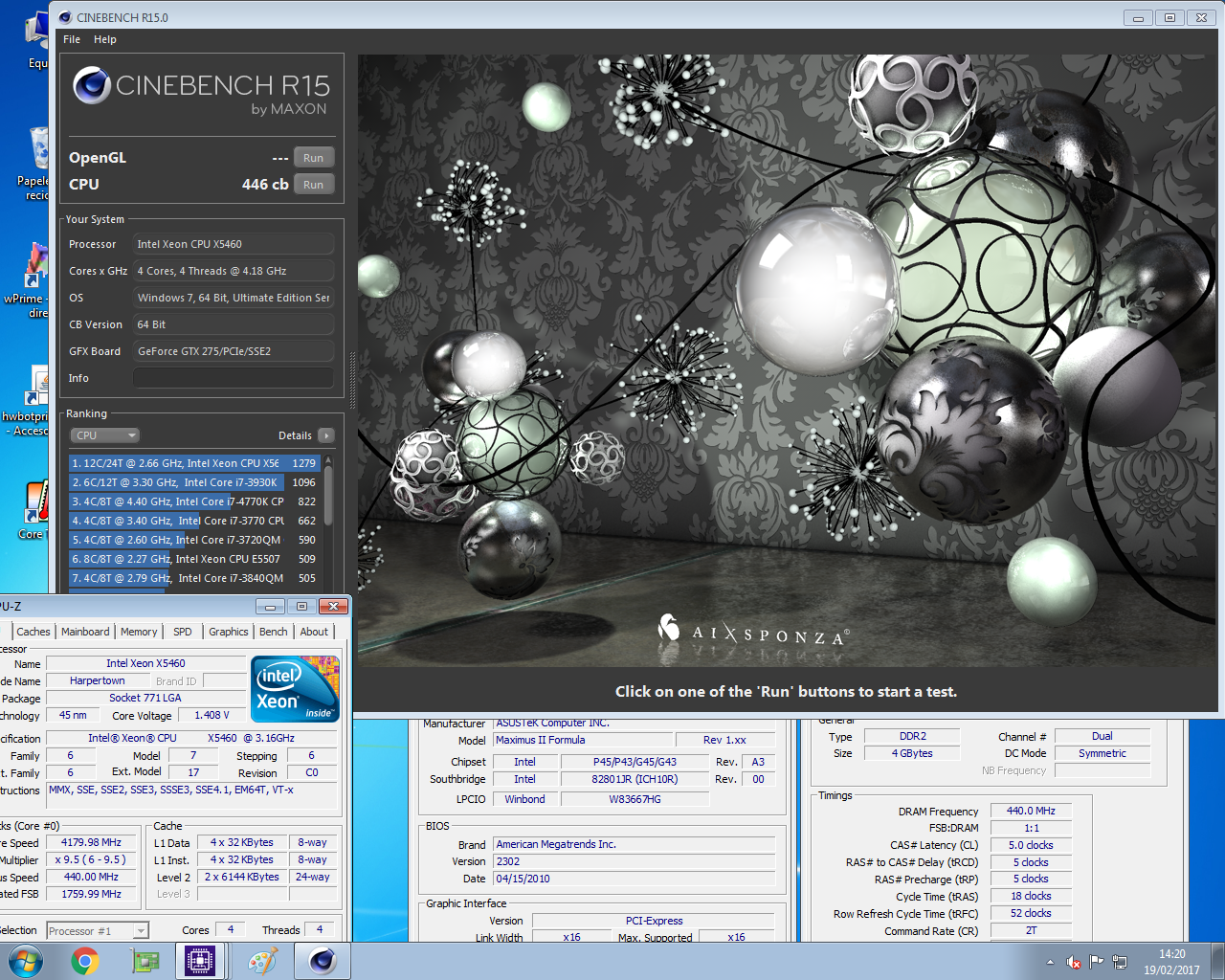
Task: Select the Cinebench taskbar icon
Action: click(x=322, y=961)
